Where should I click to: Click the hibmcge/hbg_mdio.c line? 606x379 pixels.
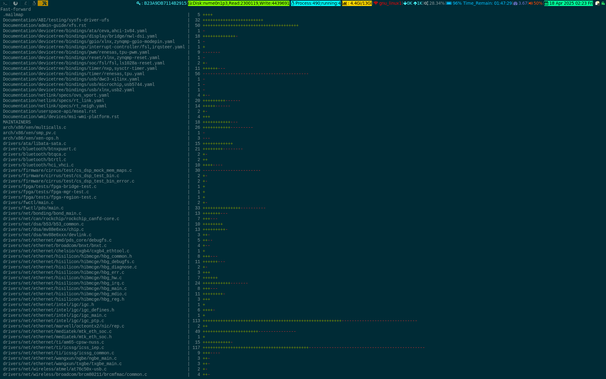coord(65,294)
